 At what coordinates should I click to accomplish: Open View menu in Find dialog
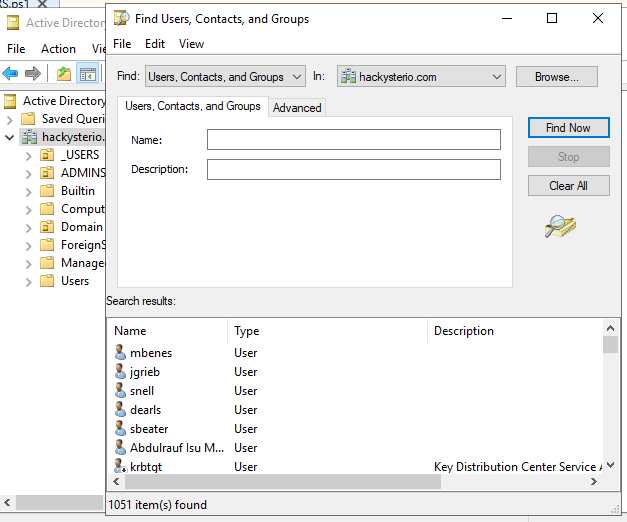pyautogui.click(x=191, y=44)
